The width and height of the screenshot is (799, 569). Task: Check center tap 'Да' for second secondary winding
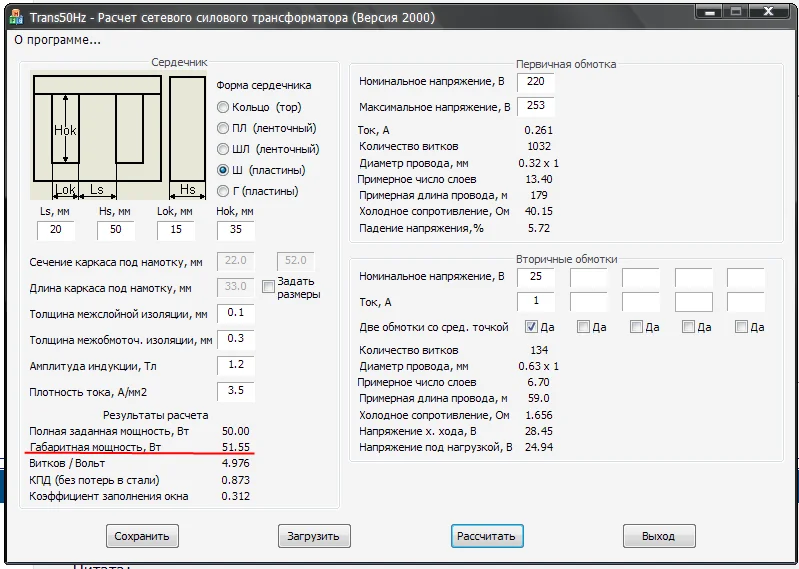point(583,327)
